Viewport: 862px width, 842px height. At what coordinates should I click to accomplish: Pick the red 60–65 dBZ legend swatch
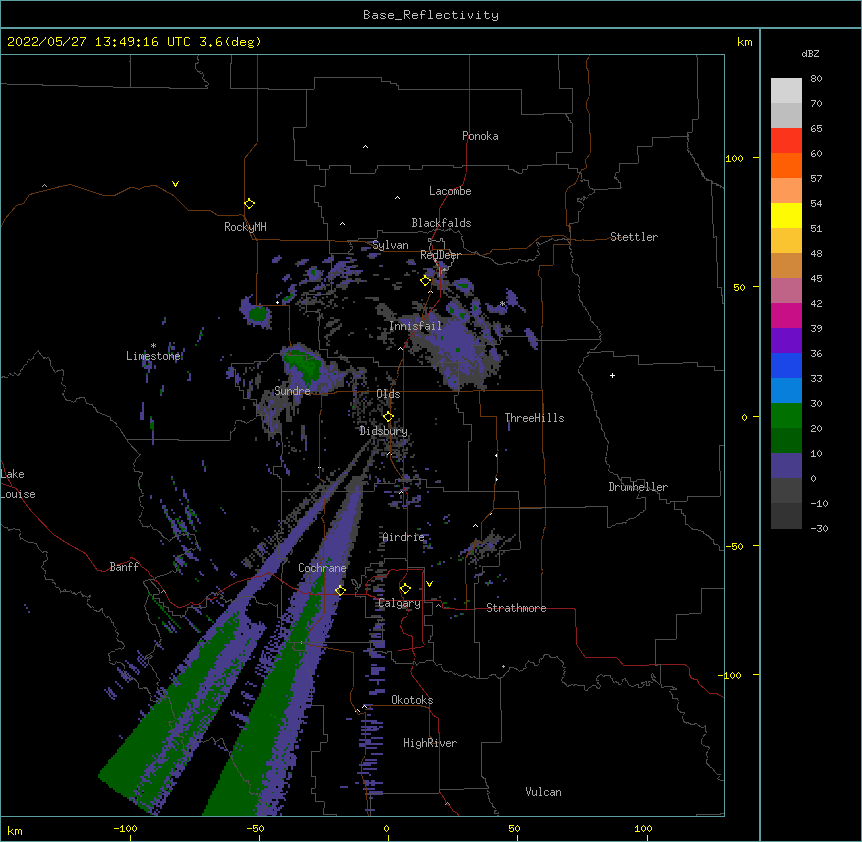pos(786,140)
